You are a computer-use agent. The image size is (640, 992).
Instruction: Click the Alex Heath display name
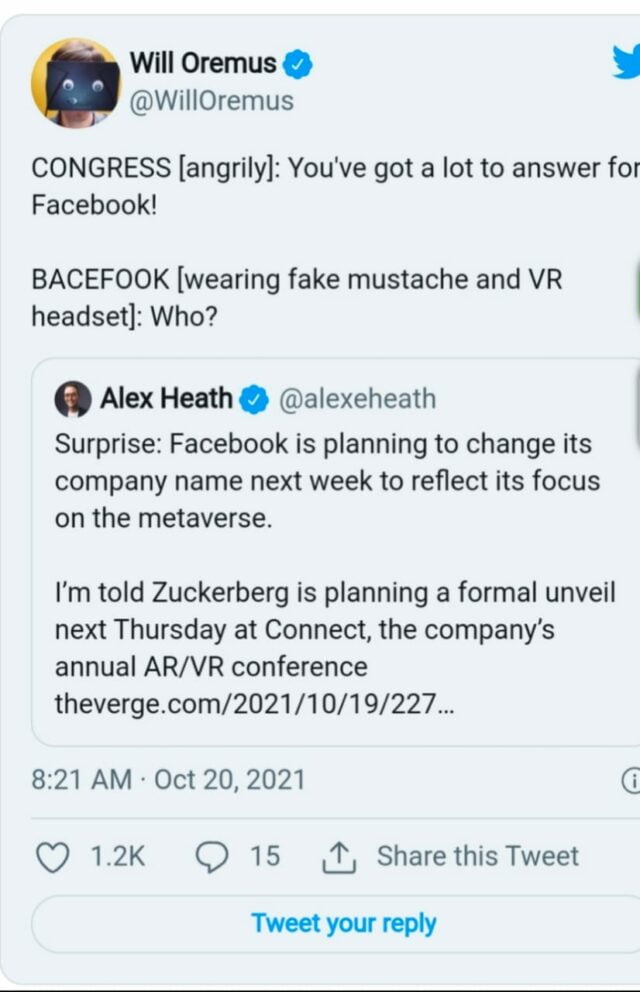166,399
